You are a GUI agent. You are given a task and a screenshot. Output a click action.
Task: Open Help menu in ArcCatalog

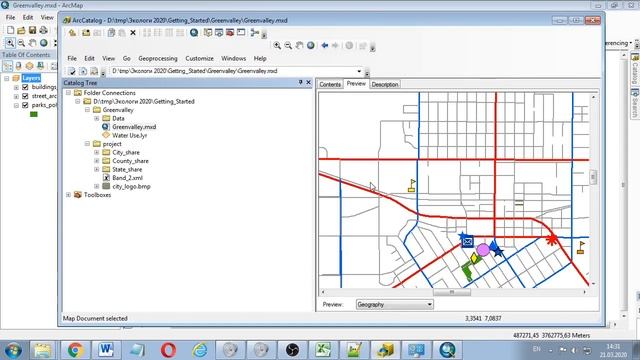point(260,58)
